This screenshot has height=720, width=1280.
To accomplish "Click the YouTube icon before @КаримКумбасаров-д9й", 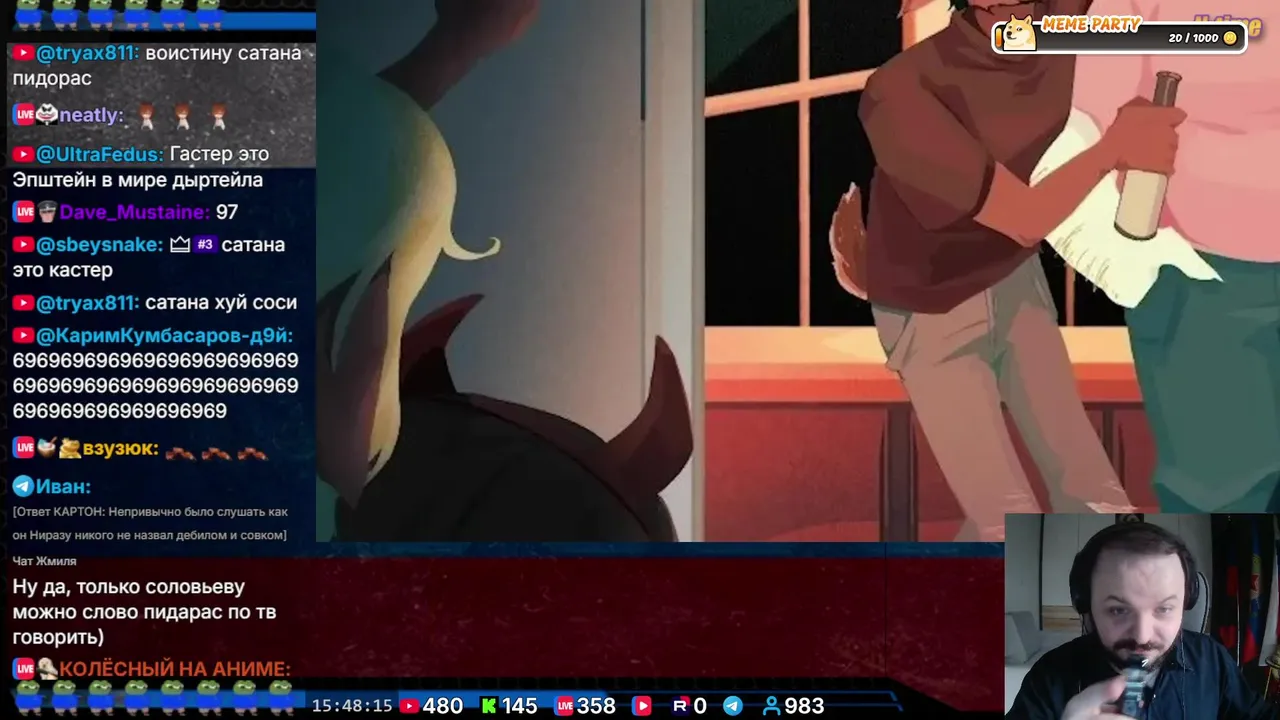I will (x=23, y=336).
